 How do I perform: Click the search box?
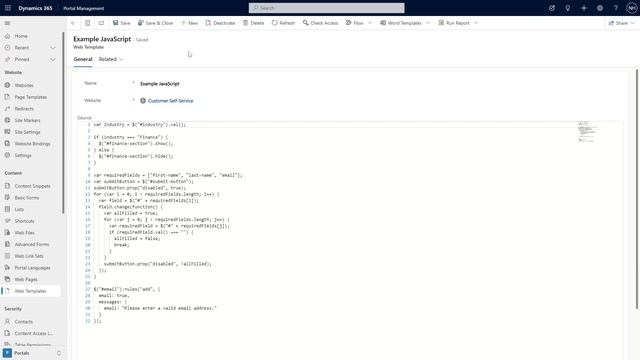click(x=327, y=8)
